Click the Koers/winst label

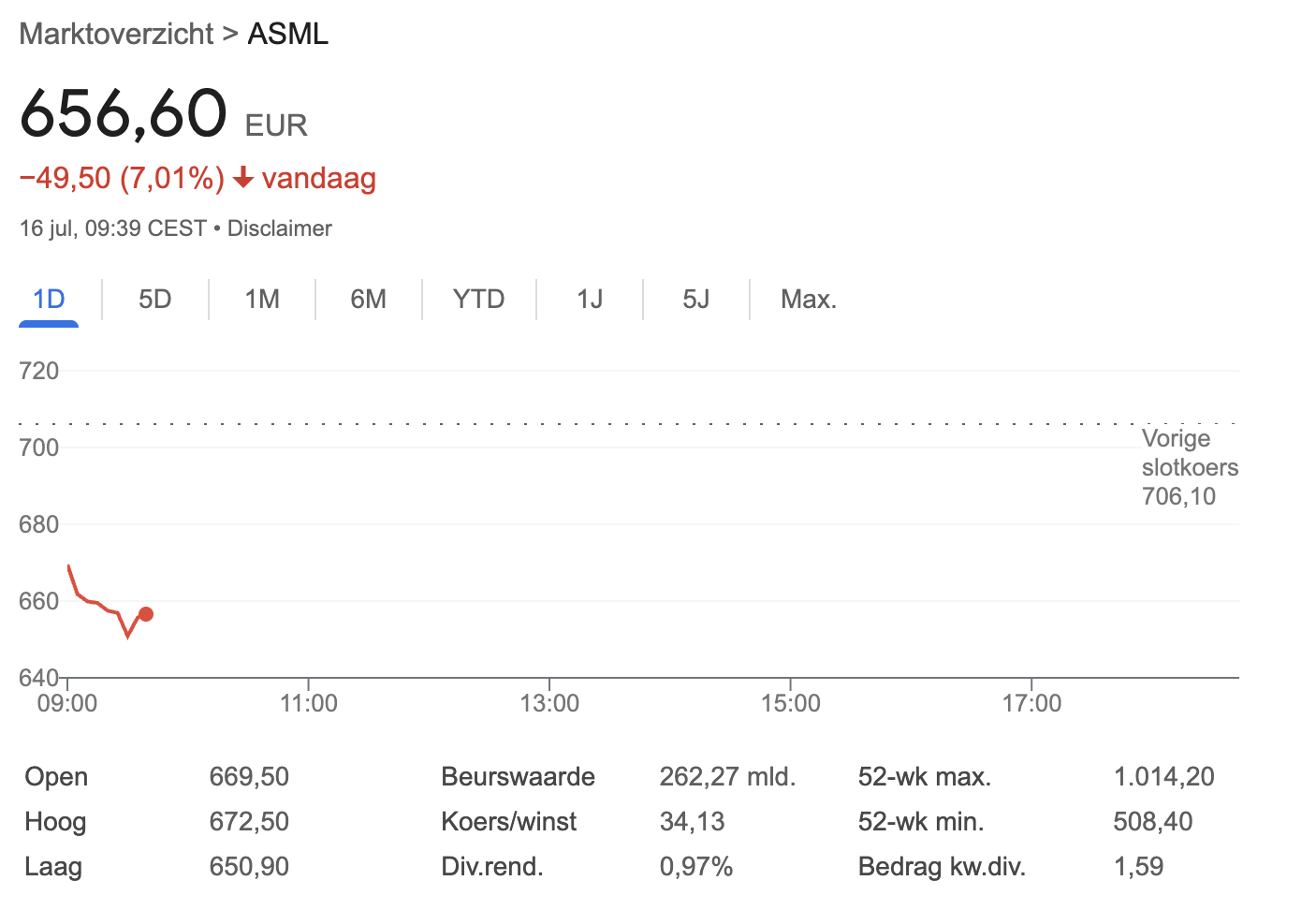(508, 821)
